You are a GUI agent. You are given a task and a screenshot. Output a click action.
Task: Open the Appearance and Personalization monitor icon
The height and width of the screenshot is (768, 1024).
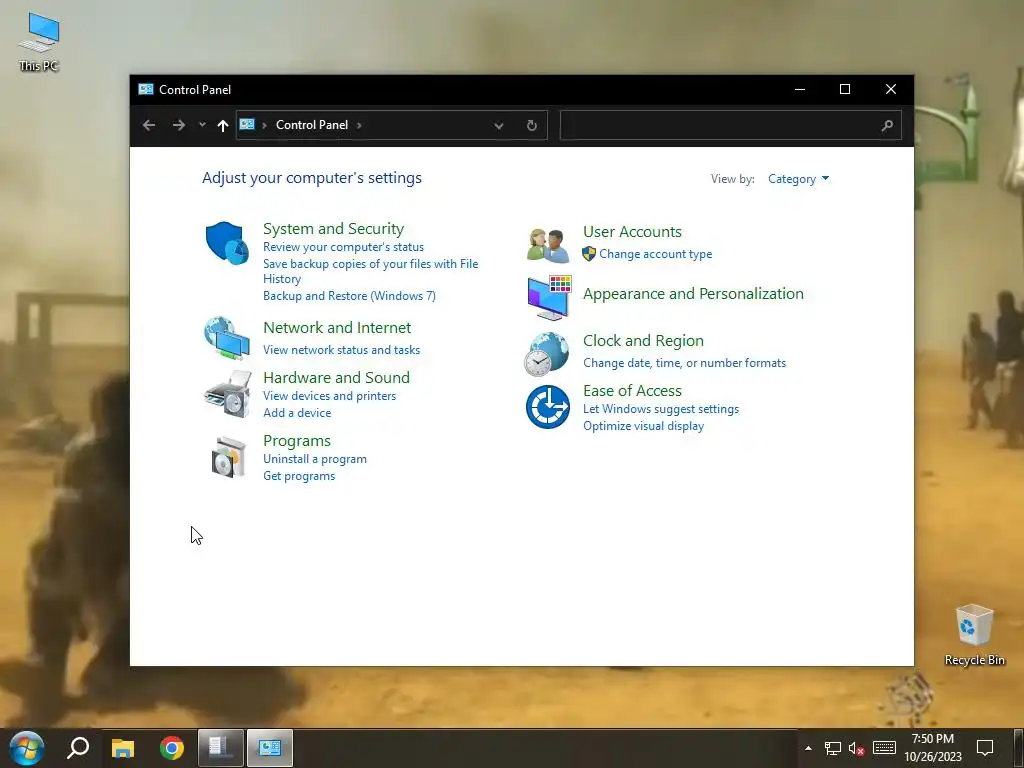(x=549, y=298)
